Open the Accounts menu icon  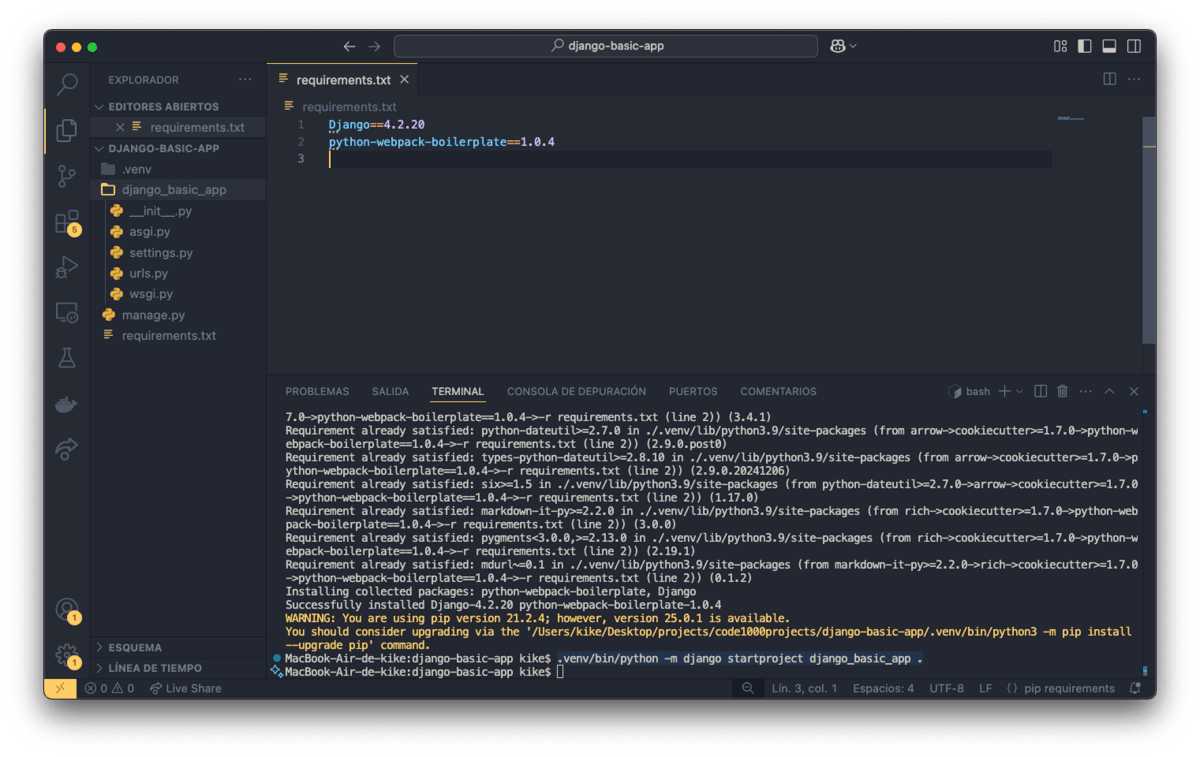(x=67, y=609)
